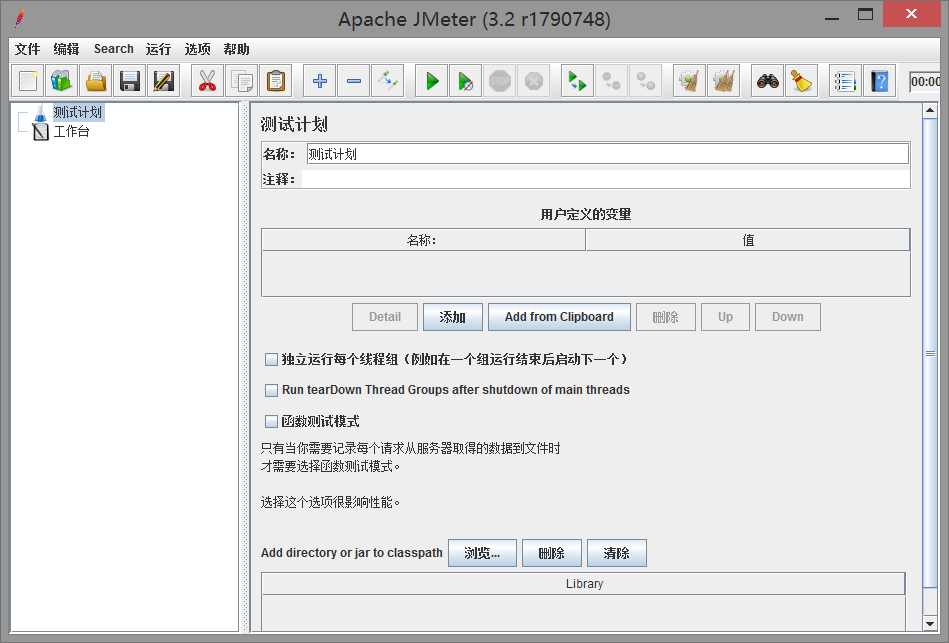This screenshot has height=643, width=949.
Task: Click the grey Stop test icon
Action: click(499, 81)
